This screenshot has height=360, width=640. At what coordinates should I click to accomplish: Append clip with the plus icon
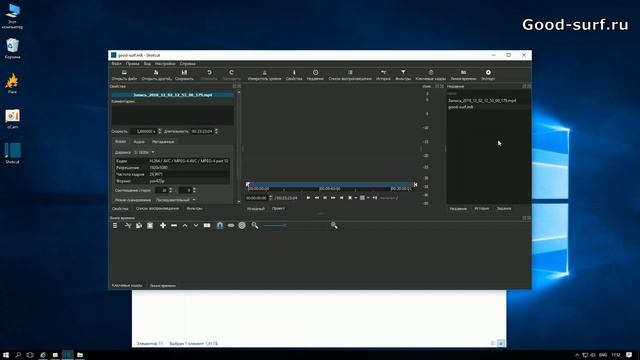(163, 225)
